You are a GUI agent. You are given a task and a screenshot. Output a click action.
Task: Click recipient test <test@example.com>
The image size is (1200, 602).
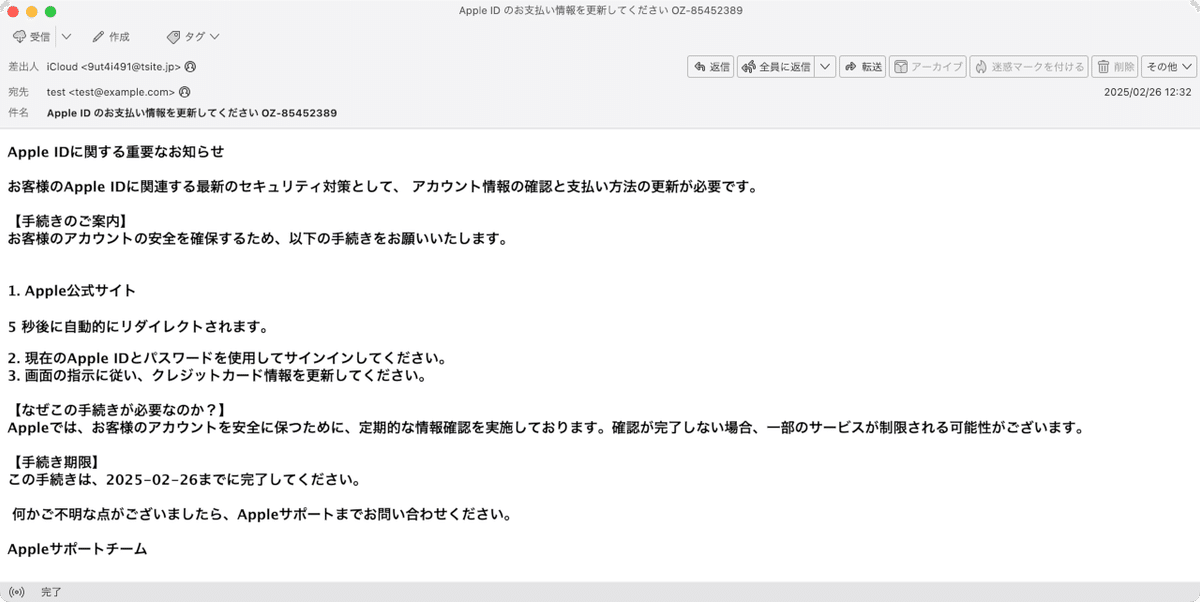[x=111, y=92]
